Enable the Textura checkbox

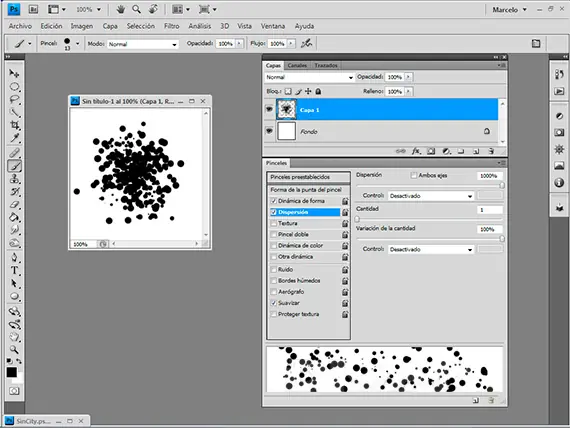point(274,223)
